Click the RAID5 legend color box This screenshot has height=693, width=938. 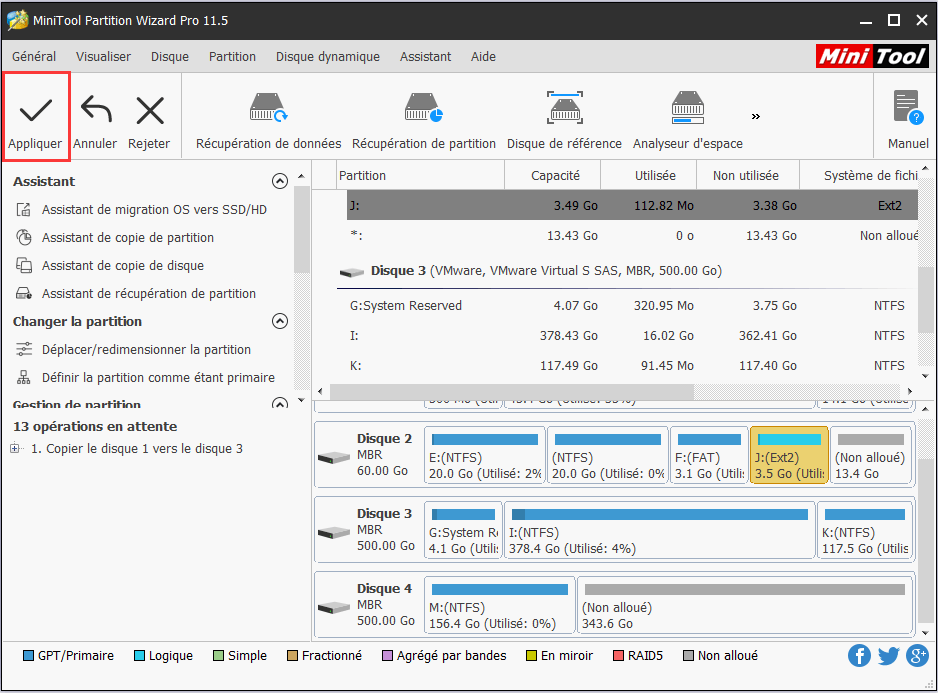click(x=619, y=656)
